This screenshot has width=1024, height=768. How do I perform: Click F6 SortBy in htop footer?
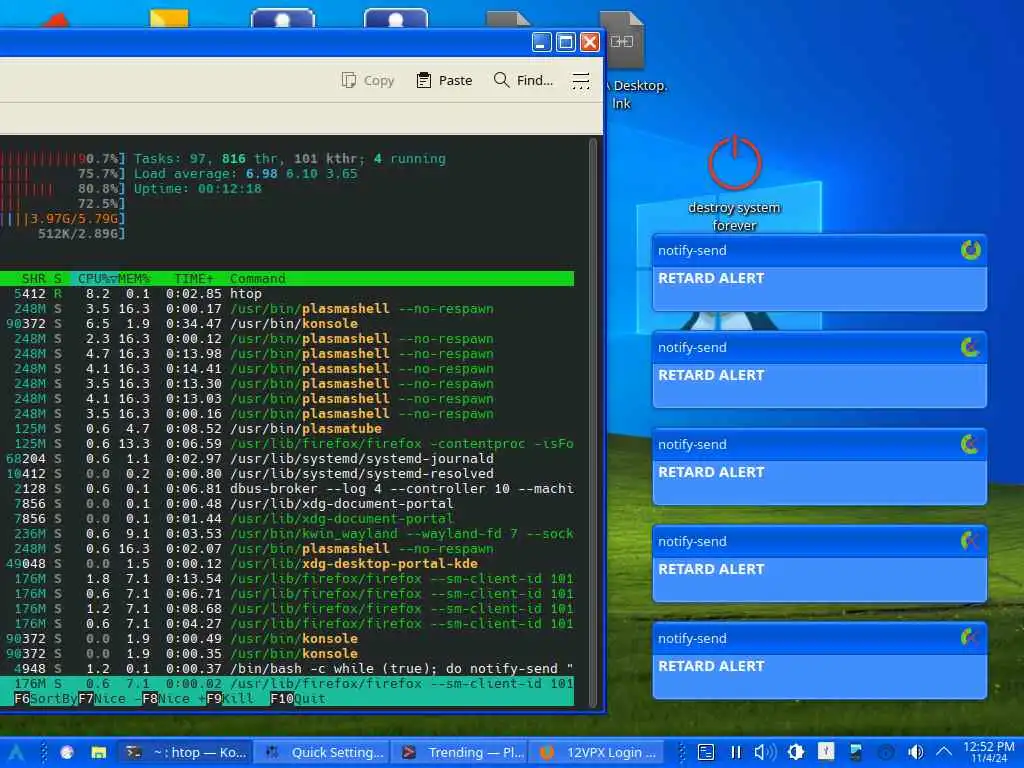pos(45,699)
